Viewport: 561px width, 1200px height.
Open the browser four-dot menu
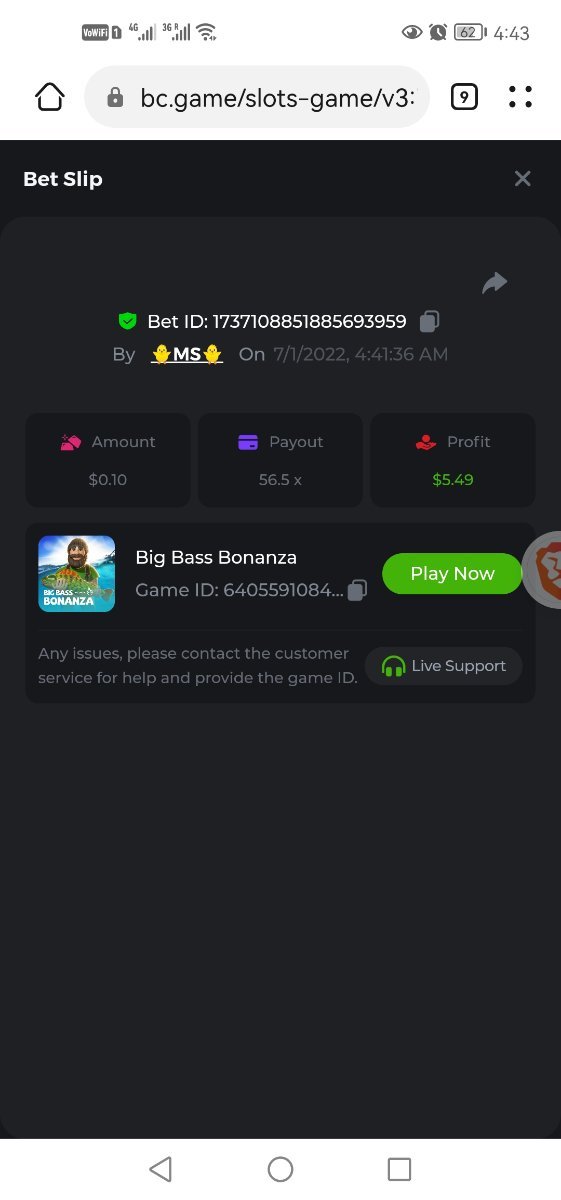coord(520,97)
